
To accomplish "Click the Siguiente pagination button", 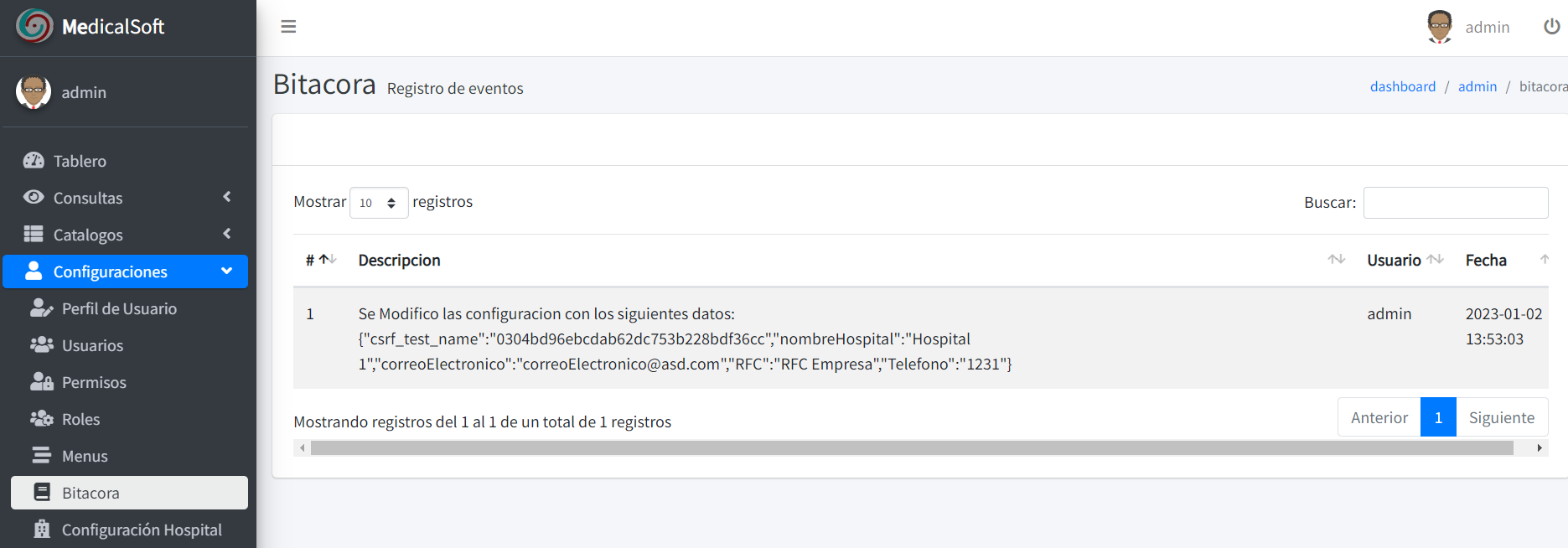I will pos(1501,417).
